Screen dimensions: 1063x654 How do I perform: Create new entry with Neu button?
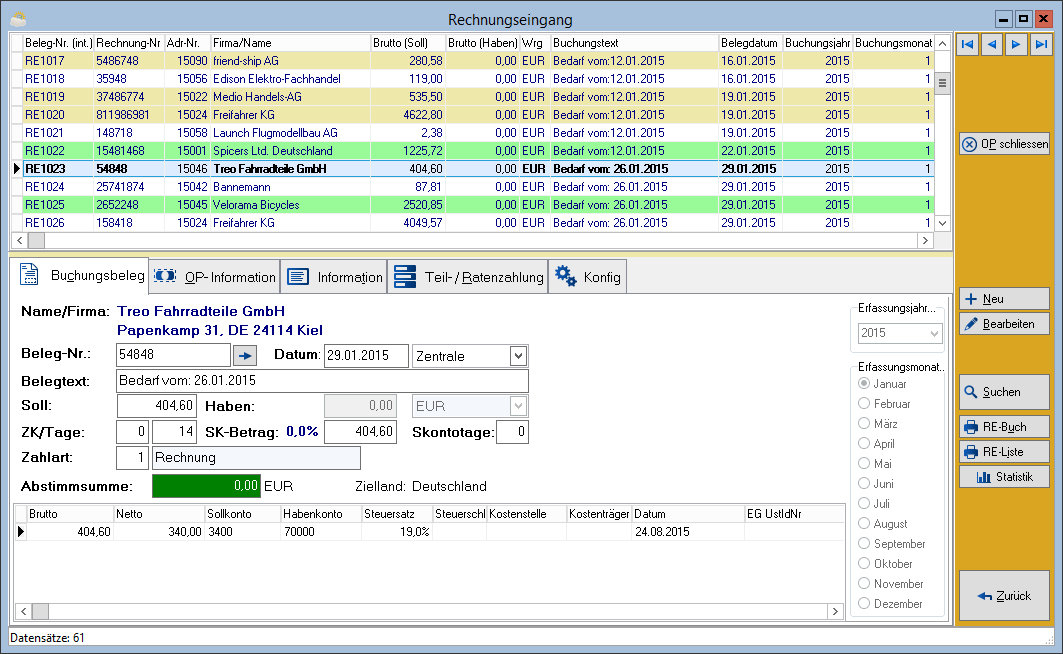coord(1005,299)
